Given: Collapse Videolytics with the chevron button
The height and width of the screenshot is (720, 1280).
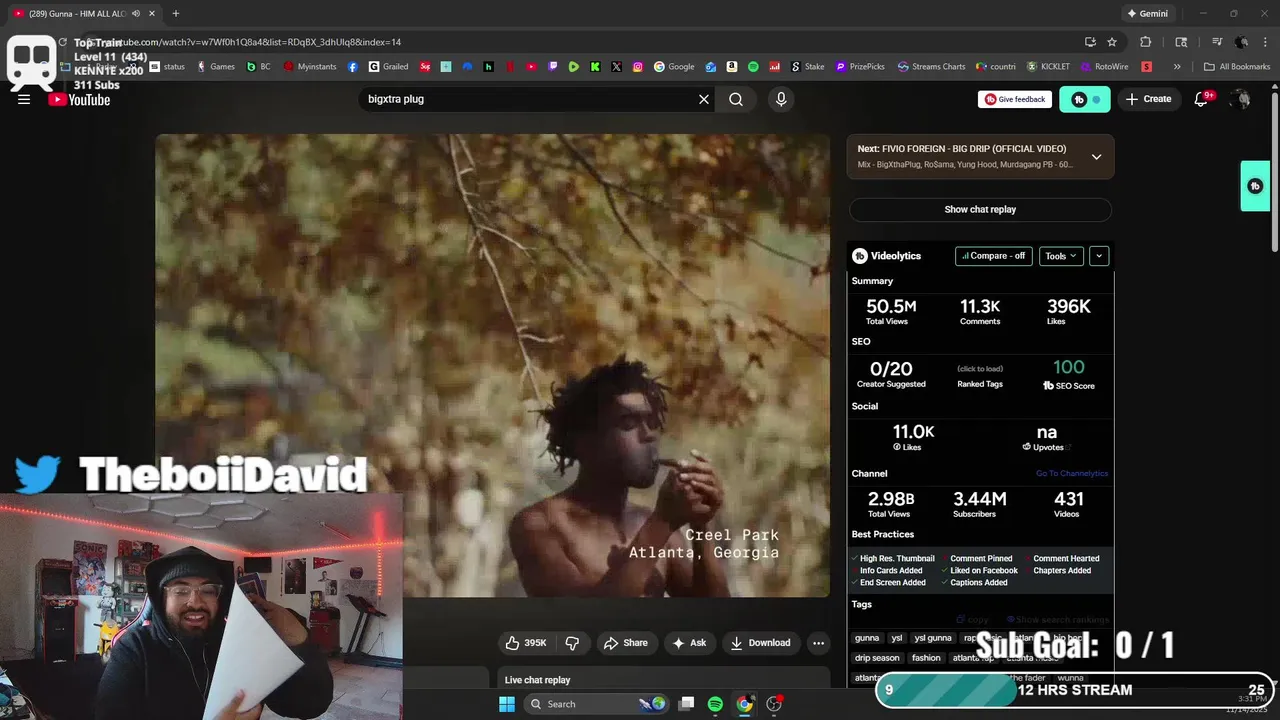Looking at the screenshot, I should click(1099, 256).
